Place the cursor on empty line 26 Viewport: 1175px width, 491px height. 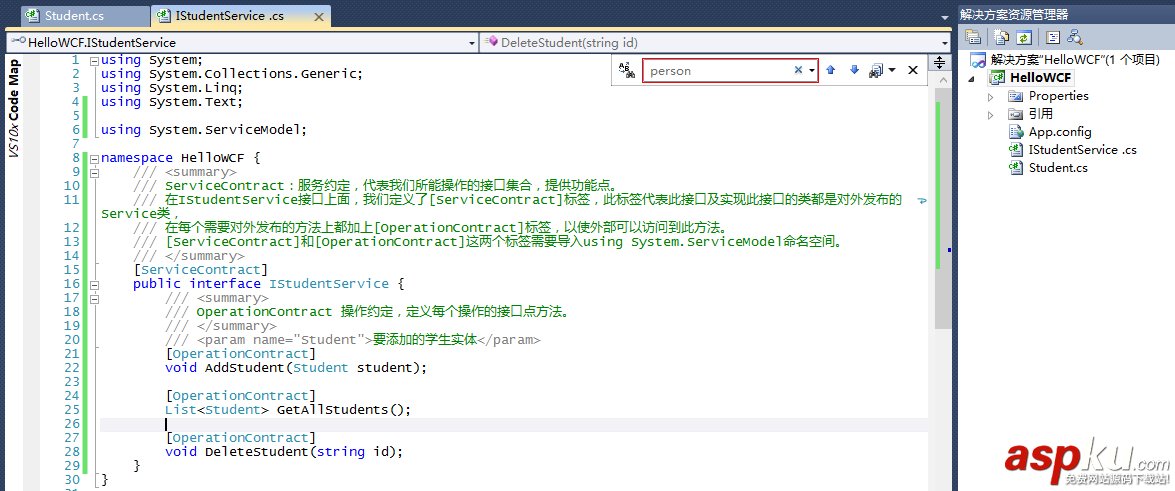513,424
